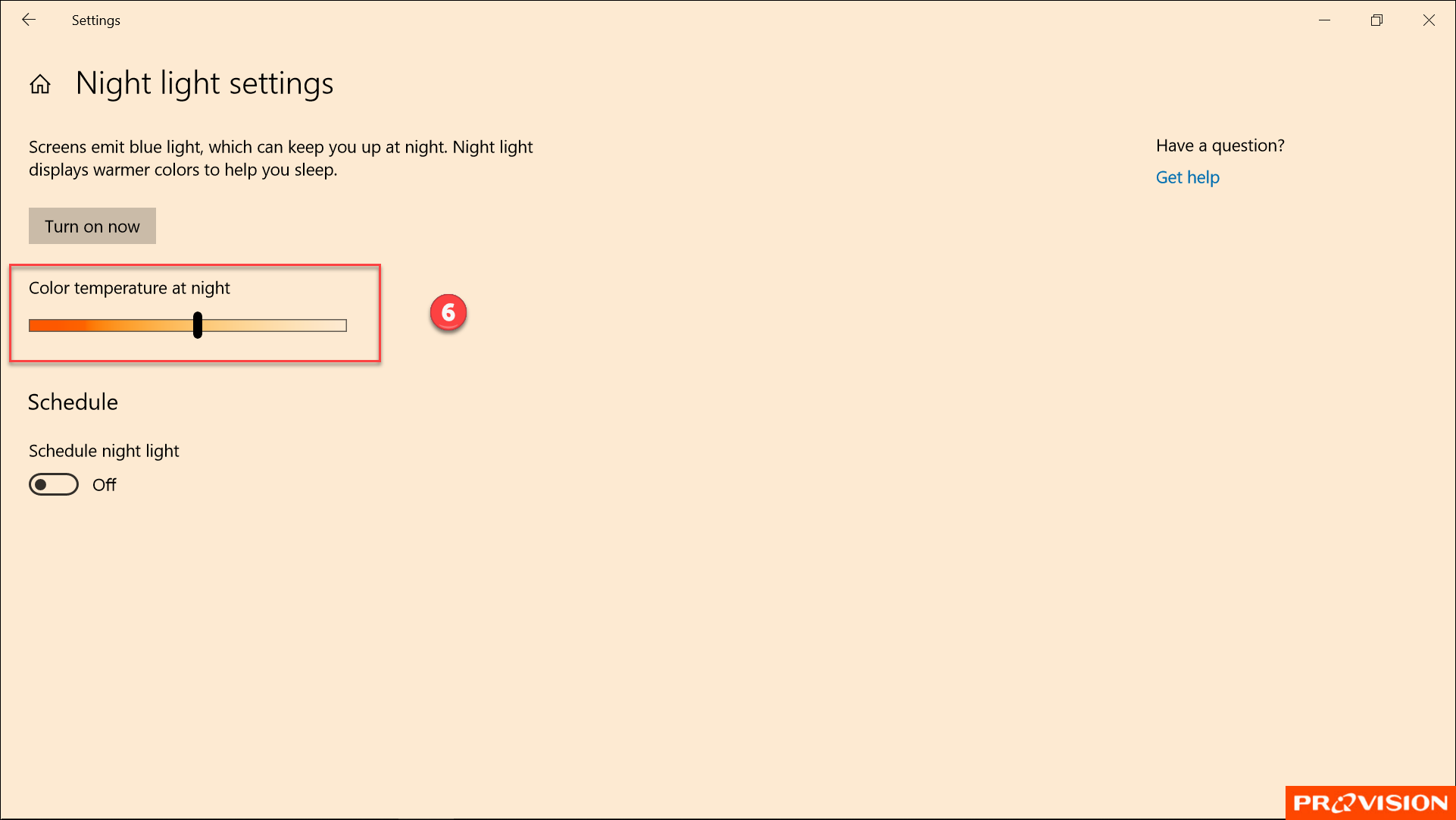Toggle the Schedule night light switch

(x=53, y=485)
